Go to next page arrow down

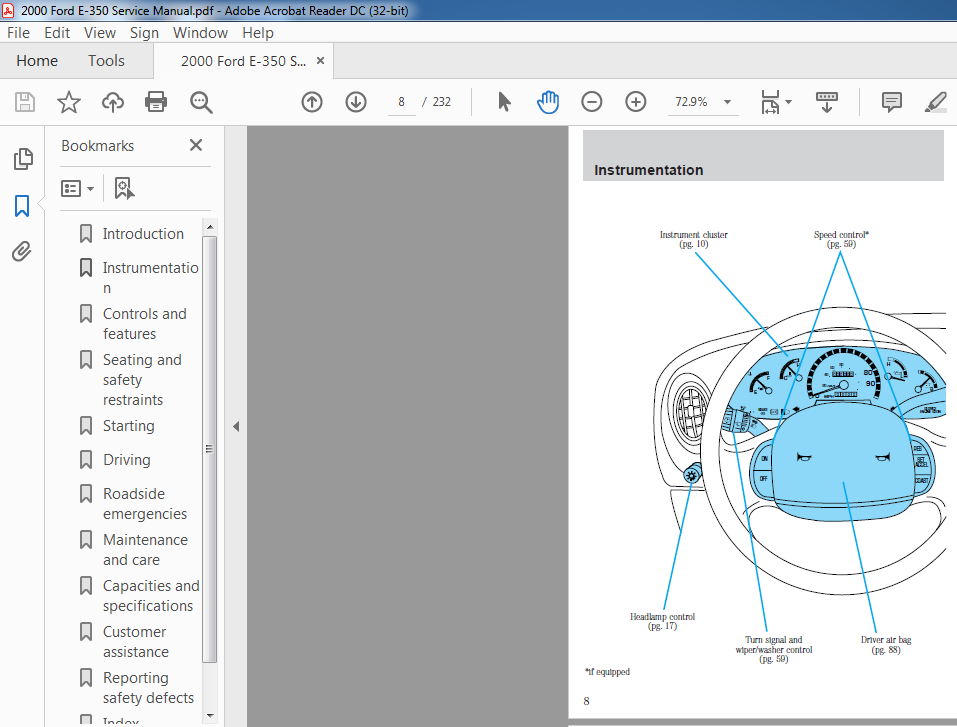point(356,102)
